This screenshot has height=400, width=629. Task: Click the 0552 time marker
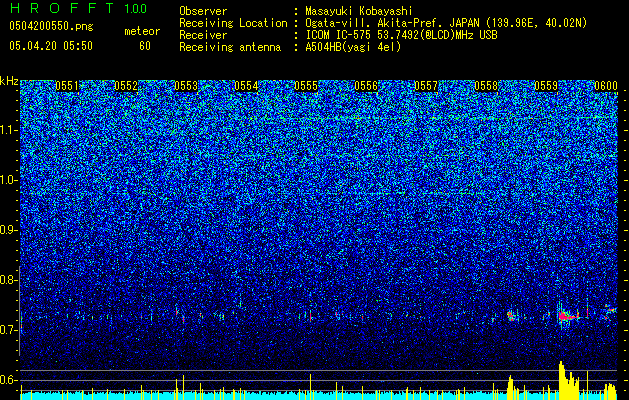126,86
